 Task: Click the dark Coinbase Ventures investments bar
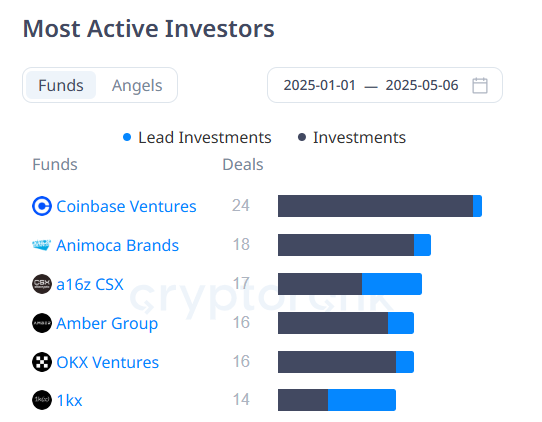tap(375, 206)
